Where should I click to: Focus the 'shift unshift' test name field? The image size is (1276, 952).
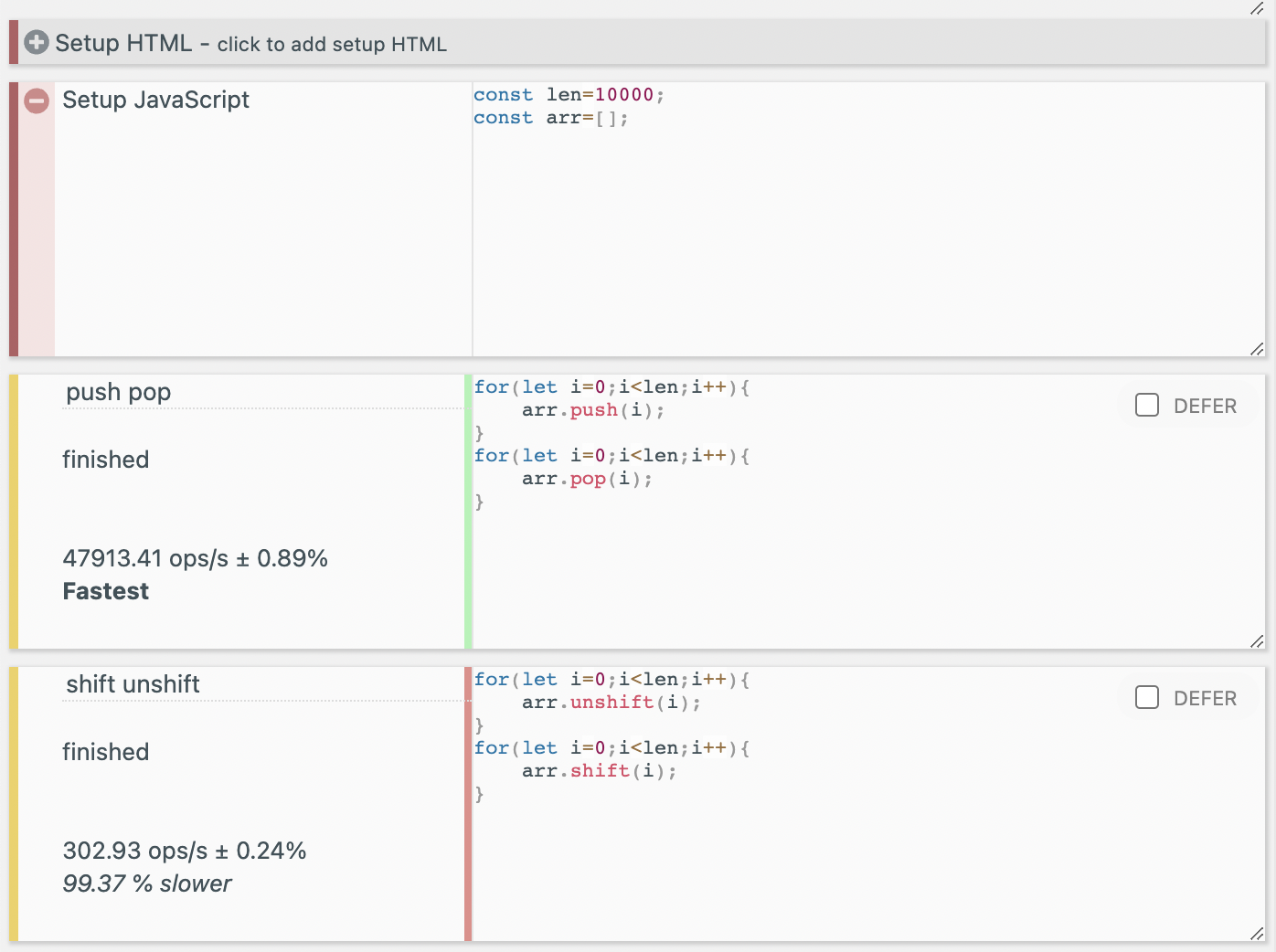pyautogui.click(x=263, y=685)
